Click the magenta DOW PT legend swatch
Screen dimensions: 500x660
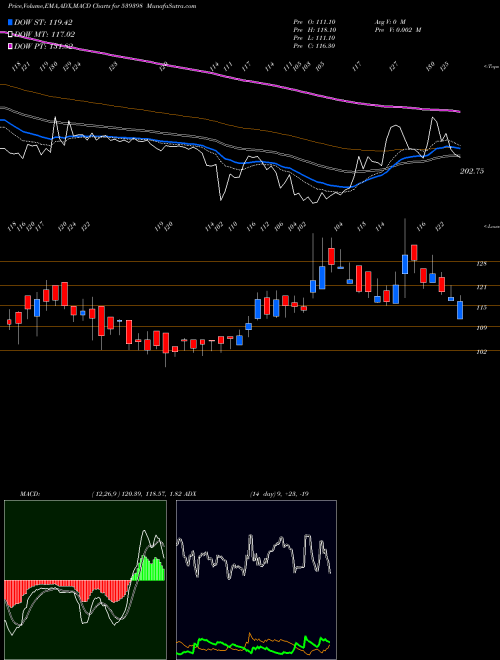coord(10,46)
